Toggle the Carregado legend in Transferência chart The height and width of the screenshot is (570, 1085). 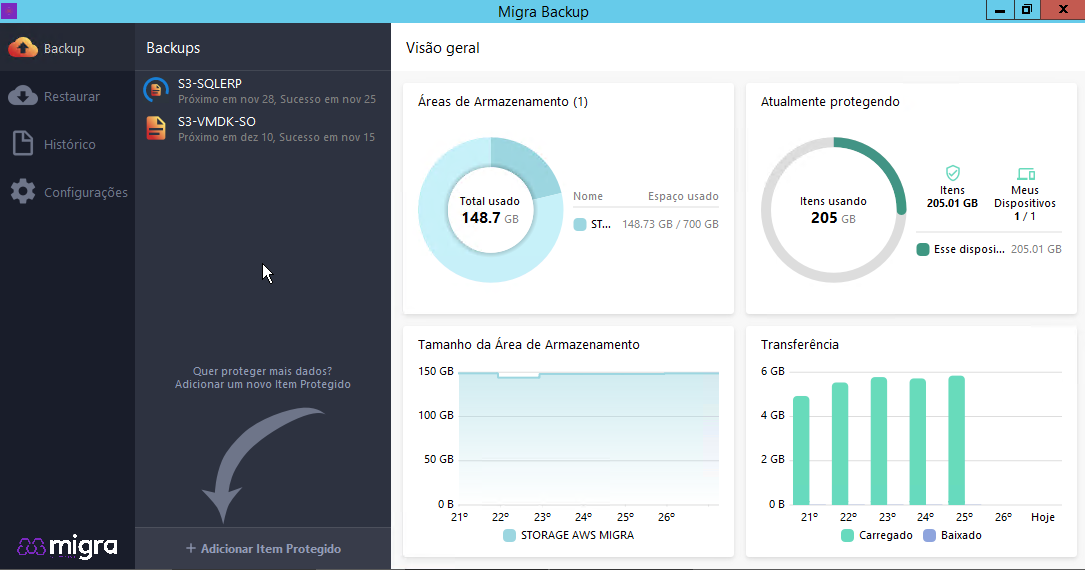[x=877, y=535]
